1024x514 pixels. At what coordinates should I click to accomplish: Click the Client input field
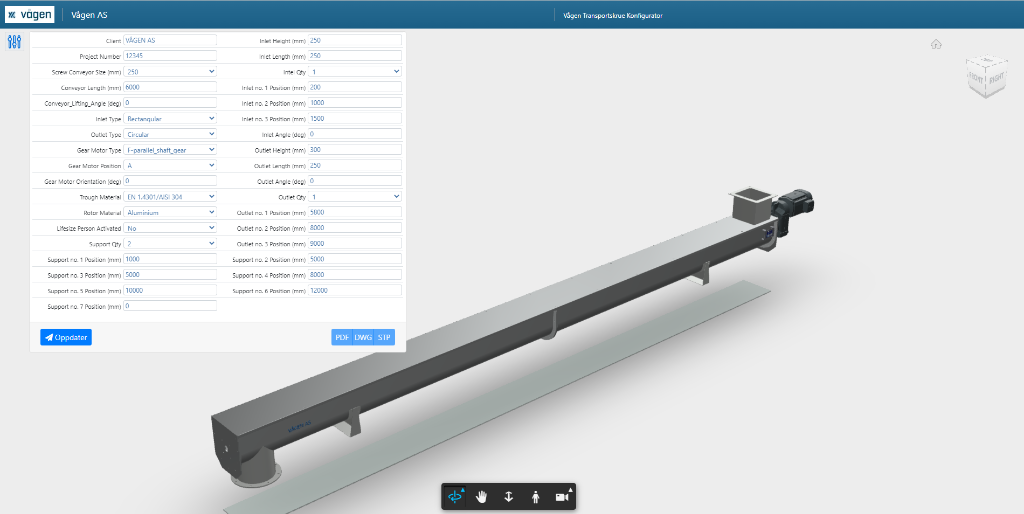(x=170, y=40)
